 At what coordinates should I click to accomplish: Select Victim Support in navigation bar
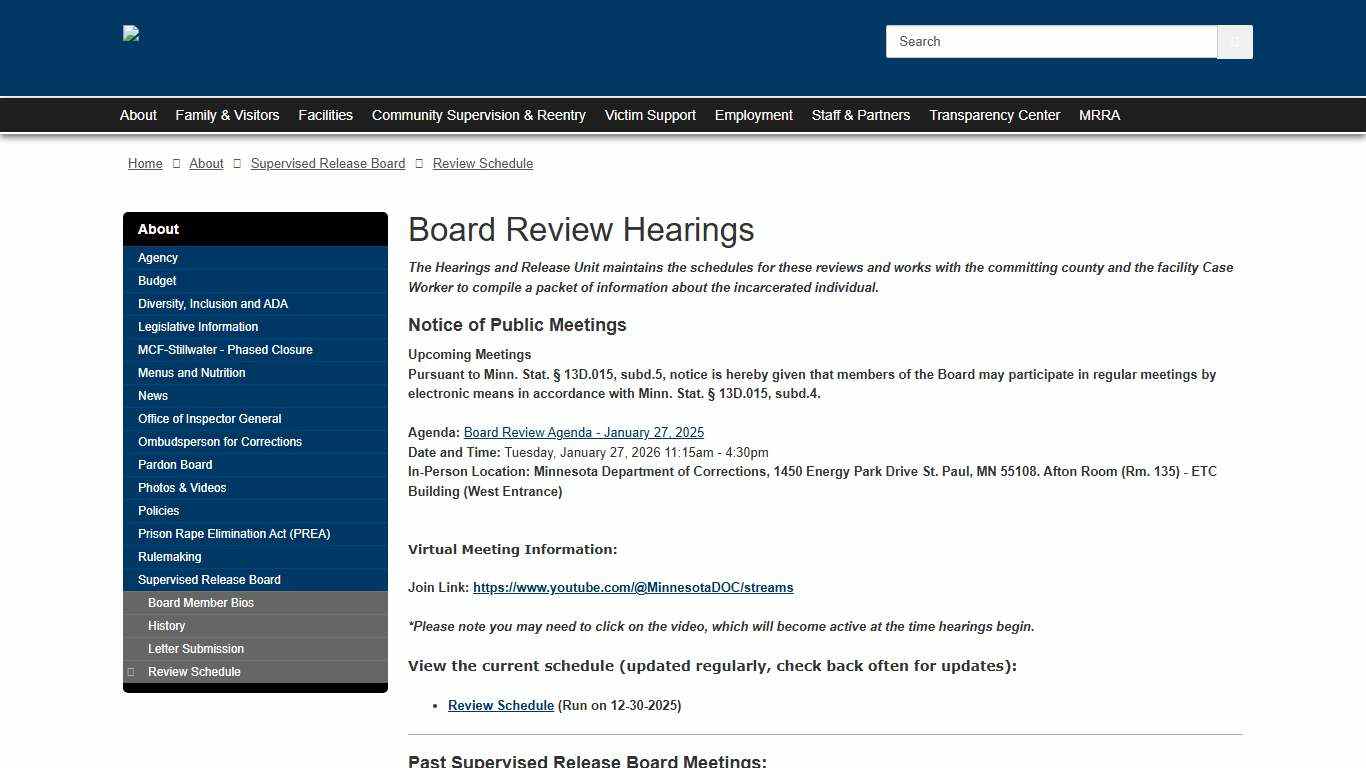(650, 115)
